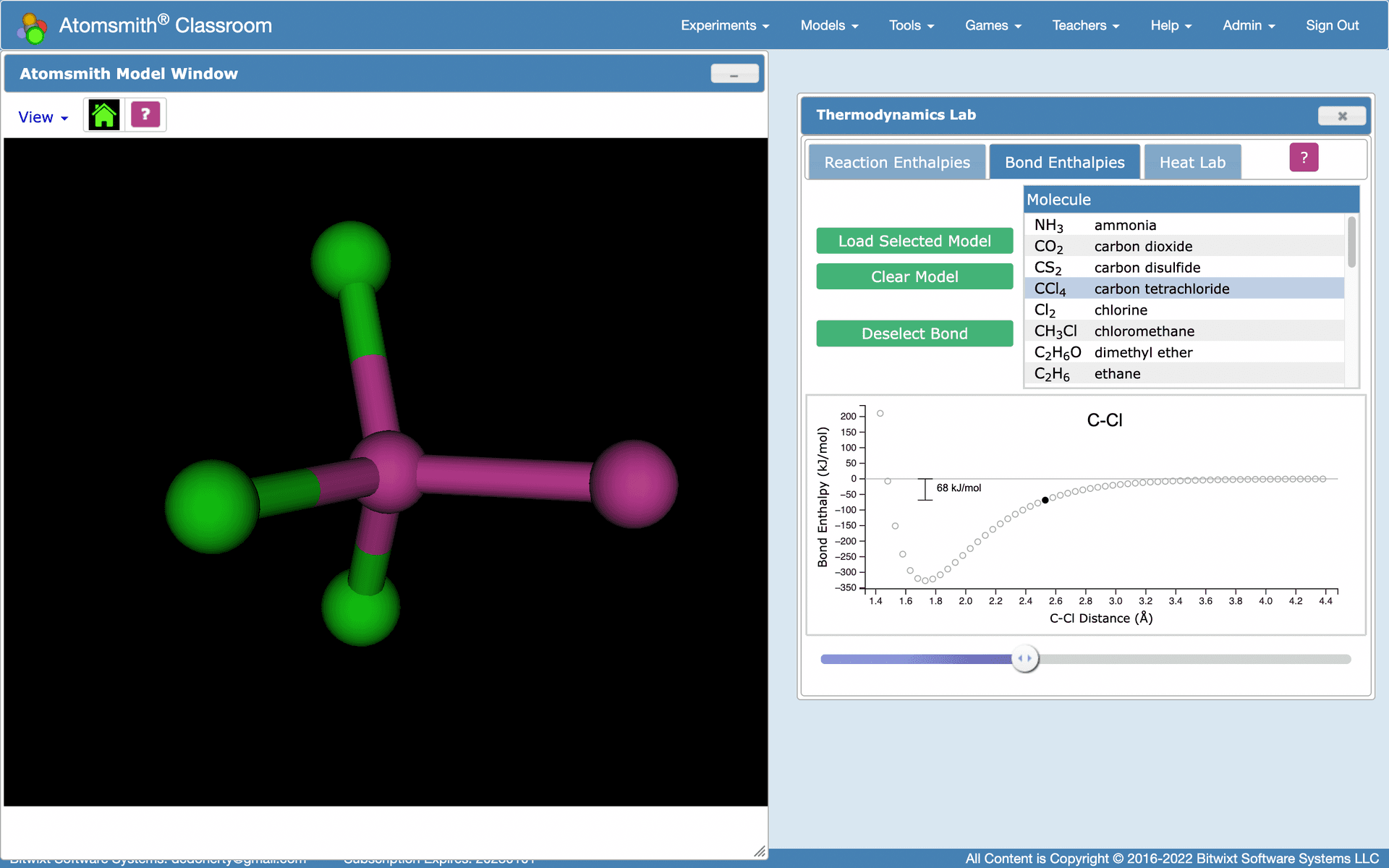Click Clear Model button

(914, 276)
